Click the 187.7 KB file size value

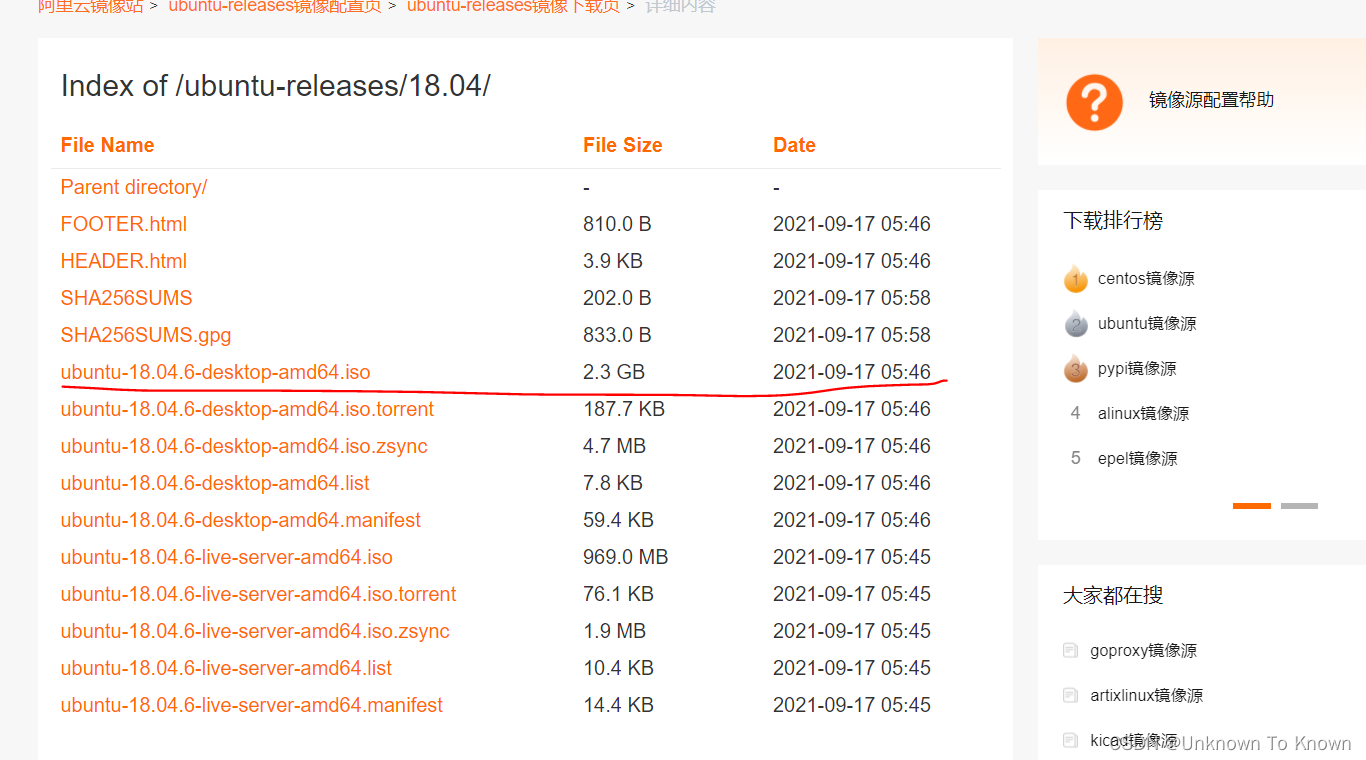click(x=624, y=409)
